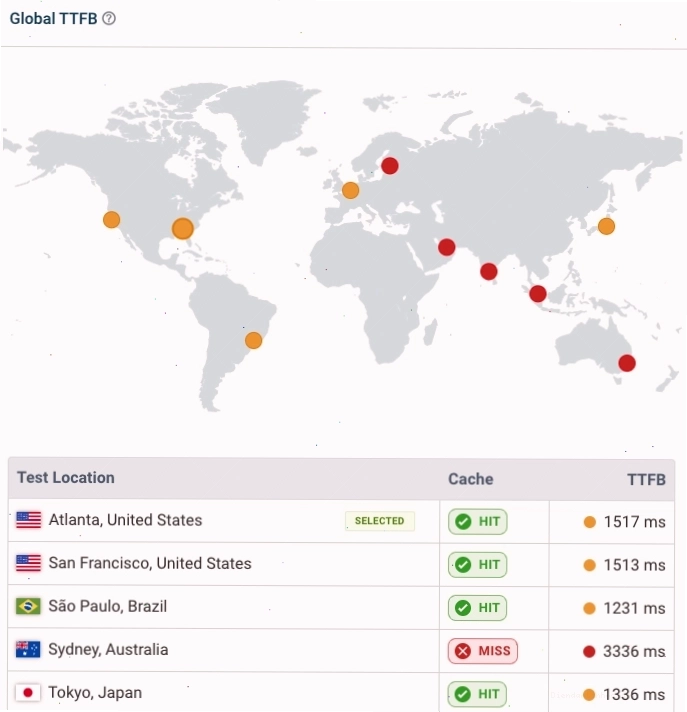This screenshot has width=687, height=712.
Task: Click the Brazil flag icon in table
Action: click(x=28, y=606)
